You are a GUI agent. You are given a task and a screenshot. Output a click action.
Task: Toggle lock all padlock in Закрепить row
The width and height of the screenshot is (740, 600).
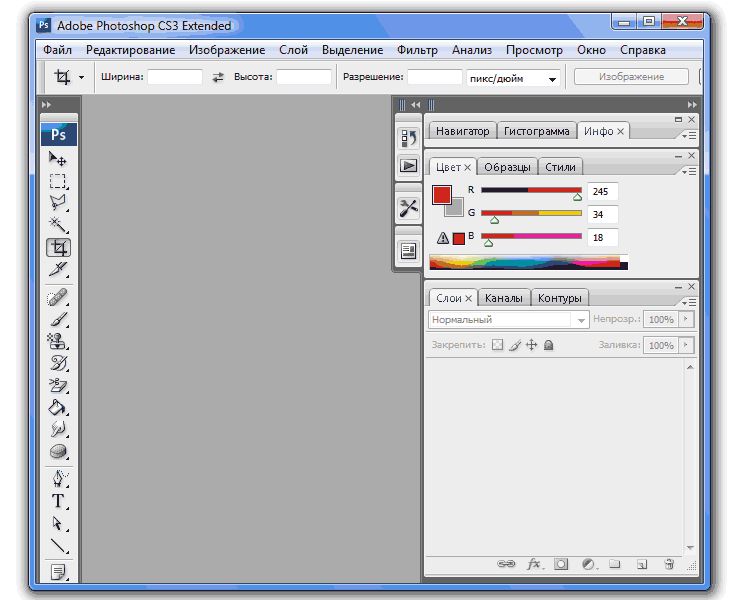pyautogui.click(x=549, y=345)
